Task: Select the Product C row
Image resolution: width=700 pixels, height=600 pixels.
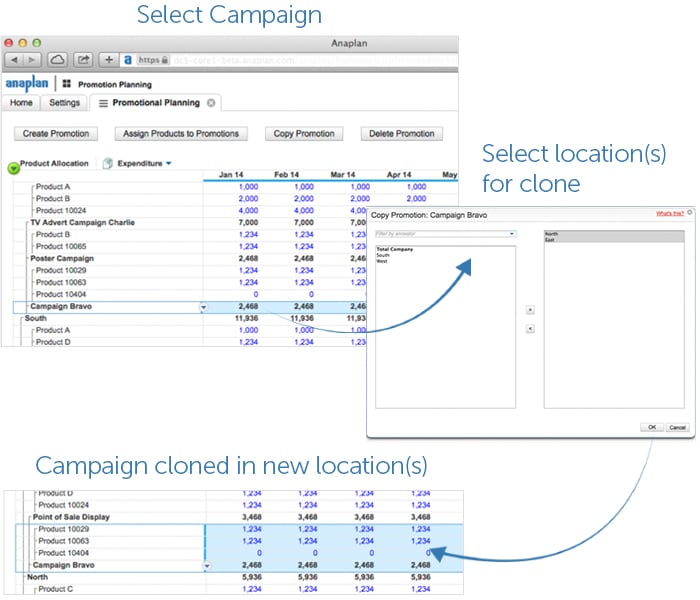Action: click(x=55, y=589)
